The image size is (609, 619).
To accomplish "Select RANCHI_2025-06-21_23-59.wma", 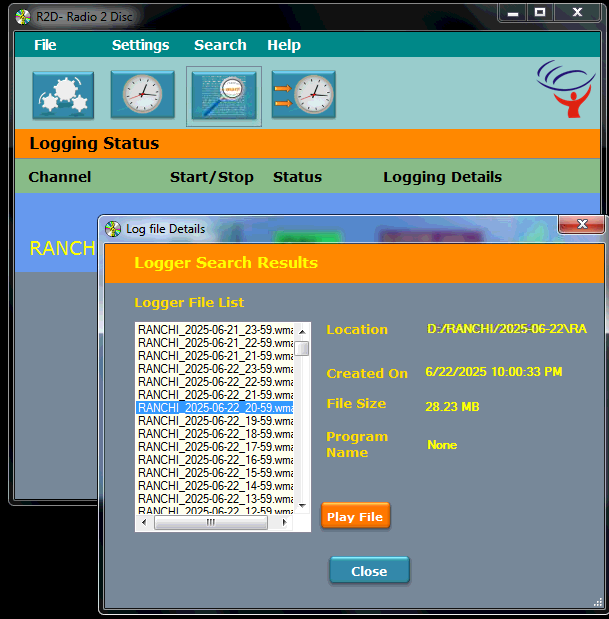I will pos(215,330).
